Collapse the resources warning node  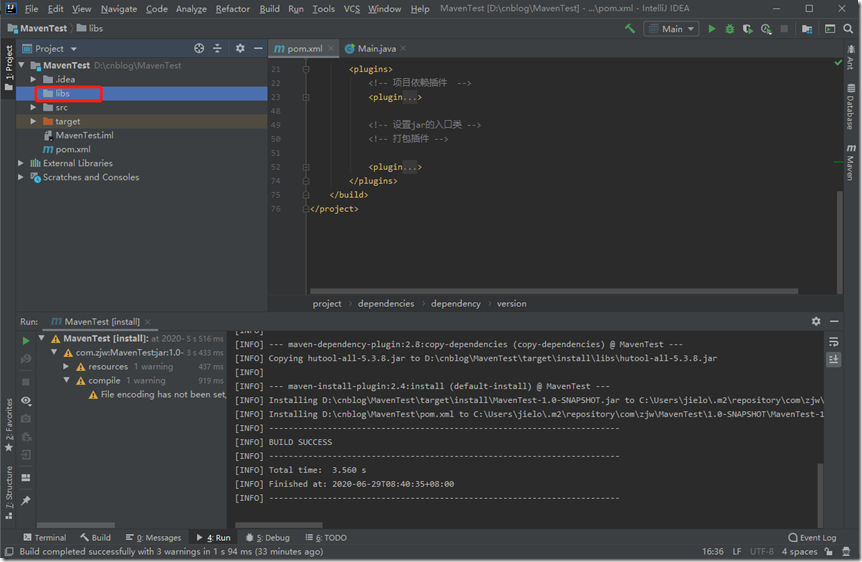[x=66, y=366]
